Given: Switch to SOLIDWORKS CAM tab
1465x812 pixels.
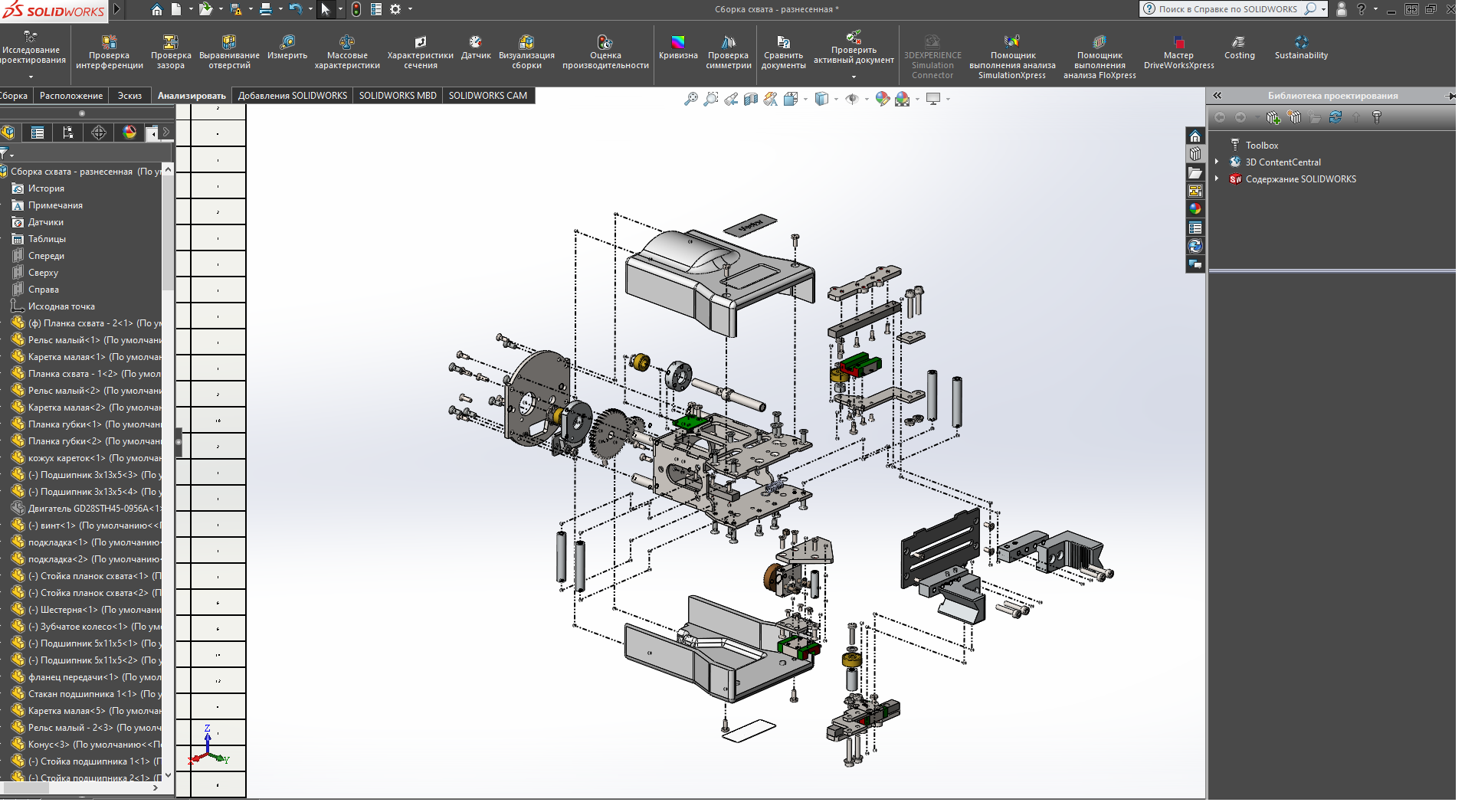Looking at the screenshot, I should [488, 96].
